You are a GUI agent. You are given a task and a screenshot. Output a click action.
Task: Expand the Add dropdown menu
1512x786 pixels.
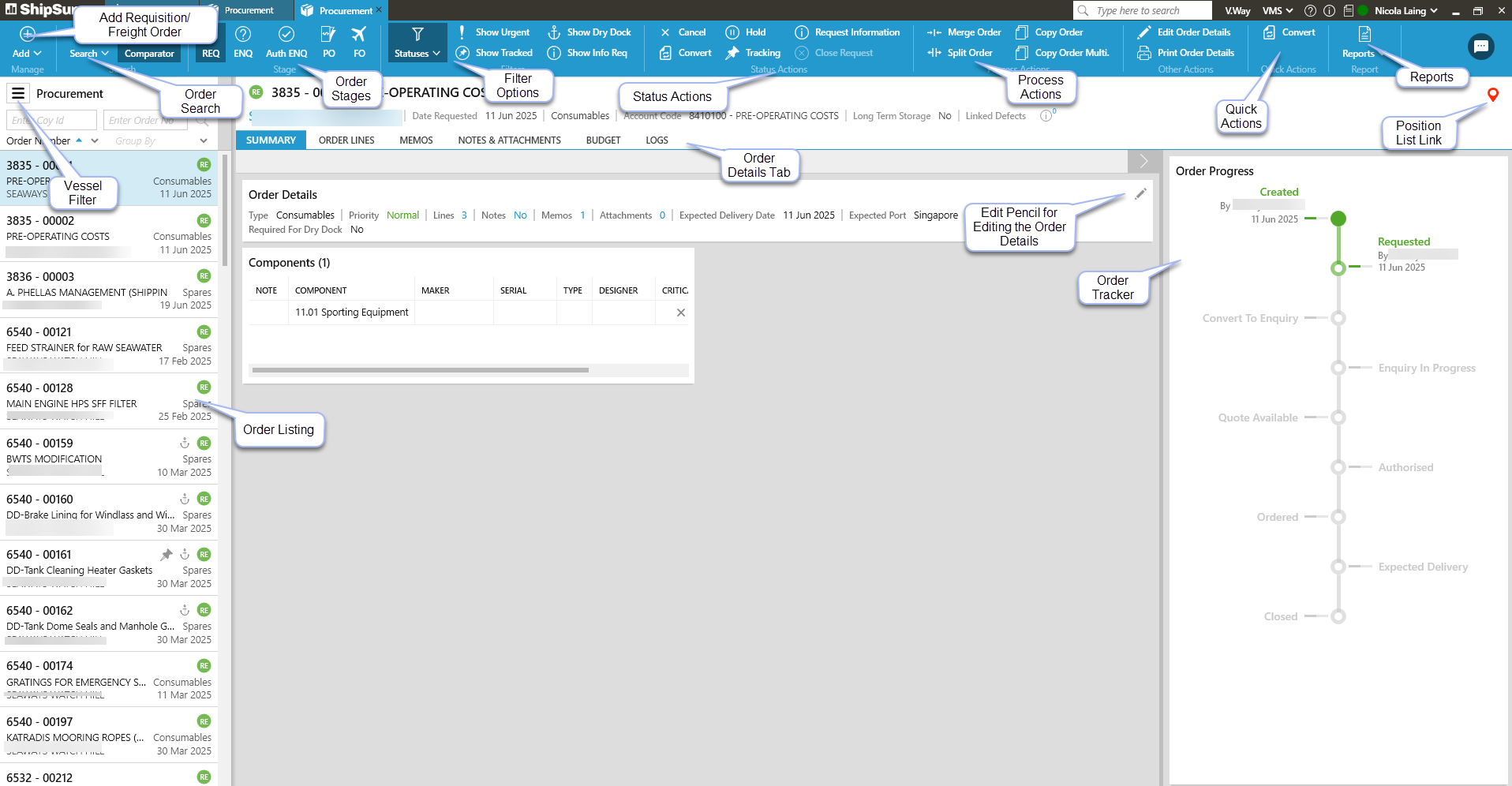click(x=27, y=53)
